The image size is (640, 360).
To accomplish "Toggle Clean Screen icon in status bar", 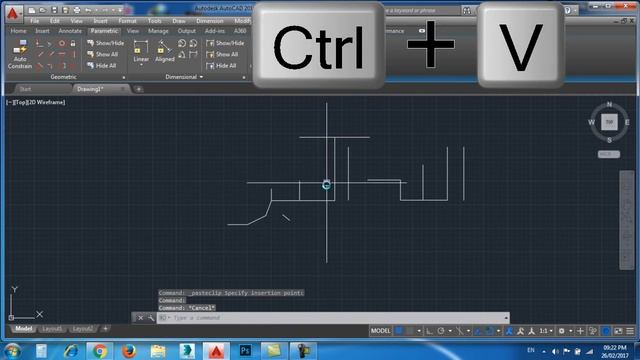I will 618,331.
